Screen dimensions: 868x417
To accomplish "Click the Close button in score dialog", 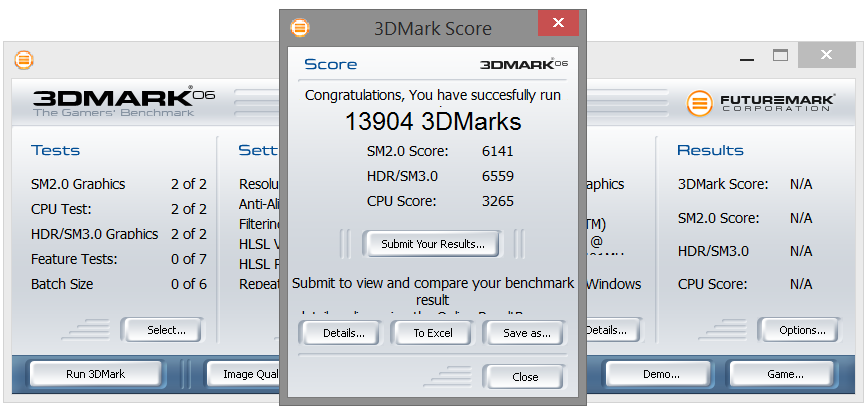I will click(x=525, y=377).
